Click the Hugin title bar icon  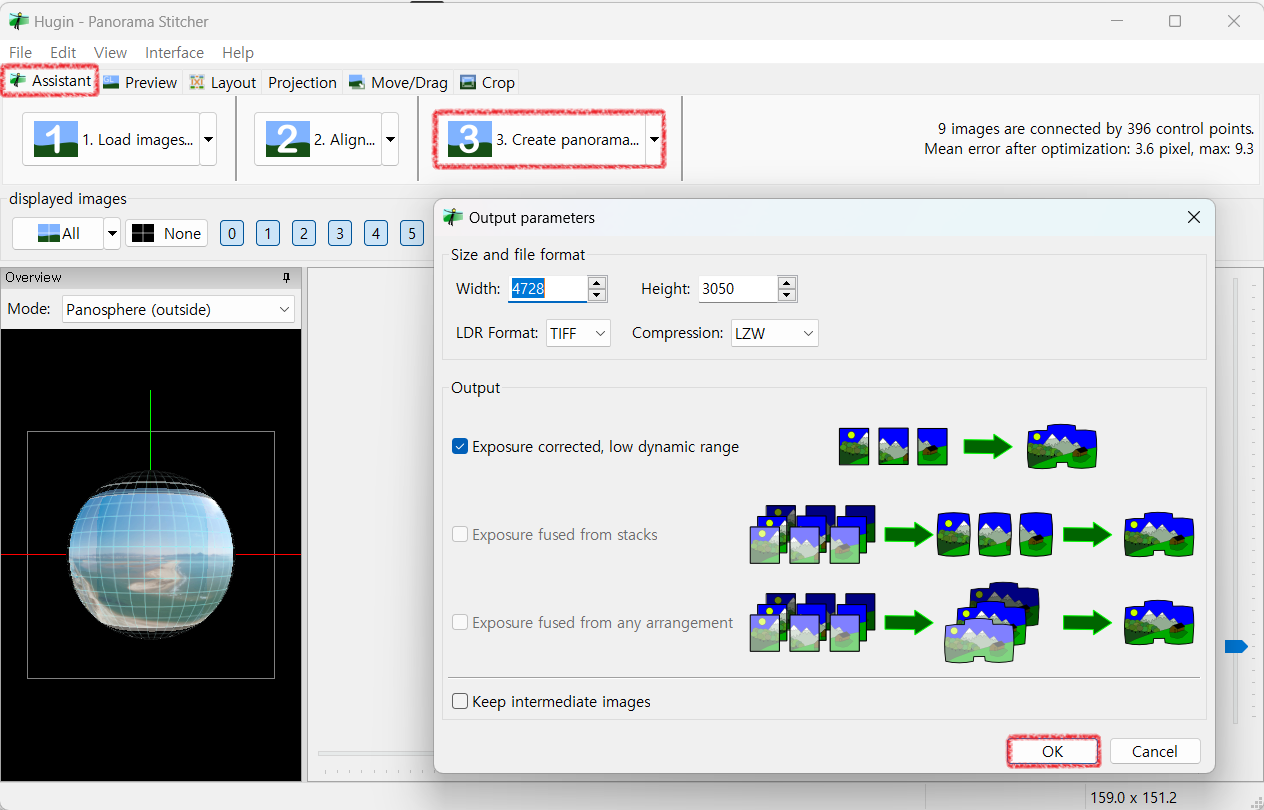click(18, 21)
